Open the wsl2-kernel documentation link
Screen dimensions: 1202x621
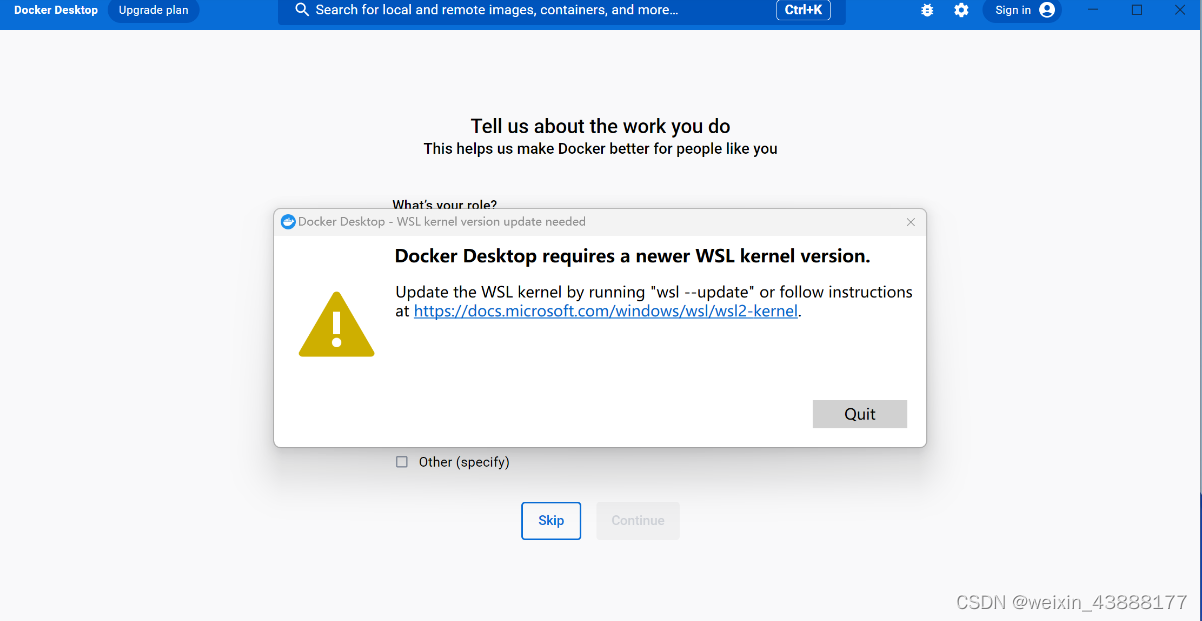click(x=605, y=311)
